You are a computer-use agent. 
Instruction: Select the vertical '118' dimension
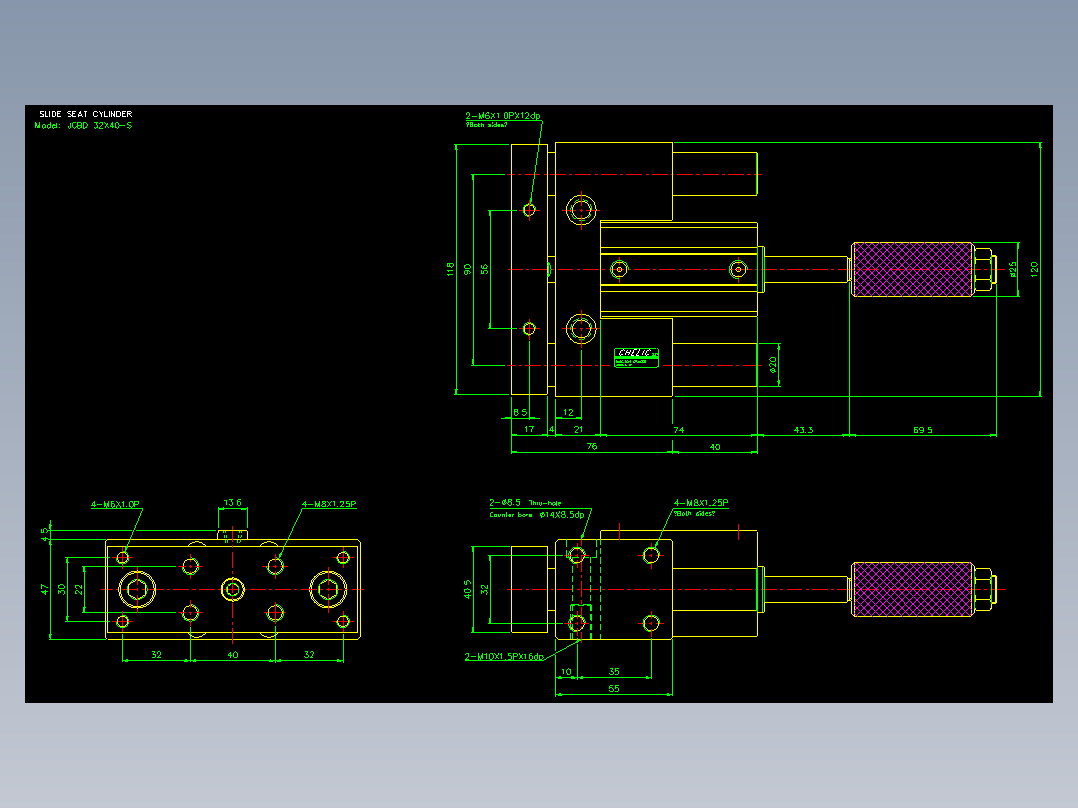tap(450, 269)
